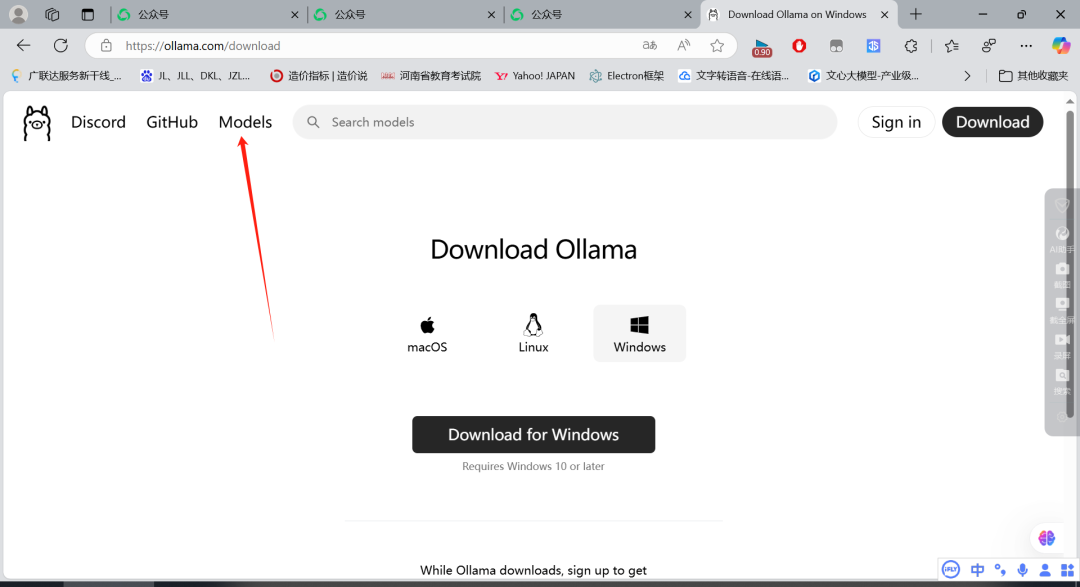Open the Discord link
This screenshot has width=1080, height=587.
(98, 122)
